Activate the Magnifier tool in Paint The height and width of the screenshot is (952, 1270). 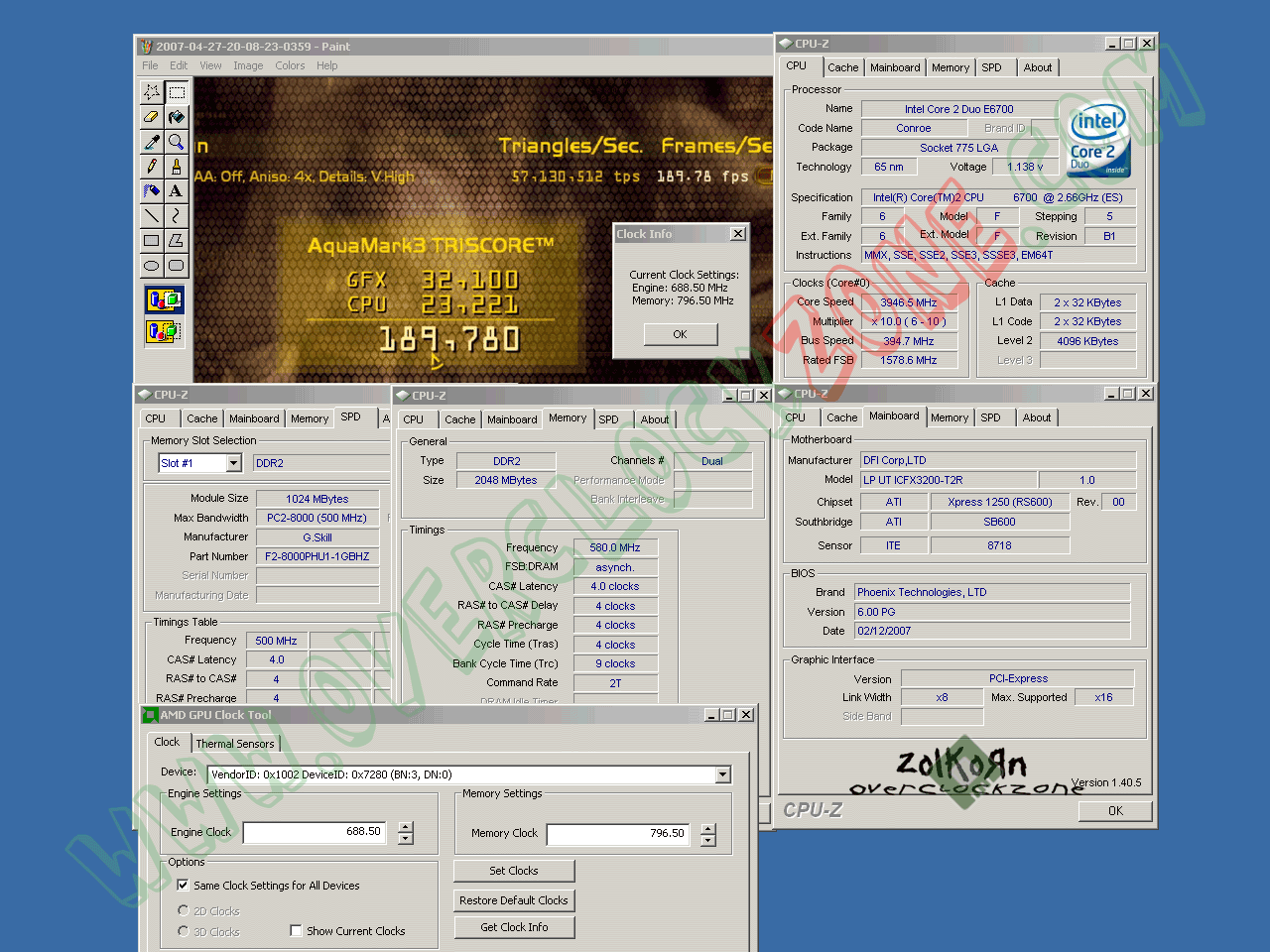point(177,142)
